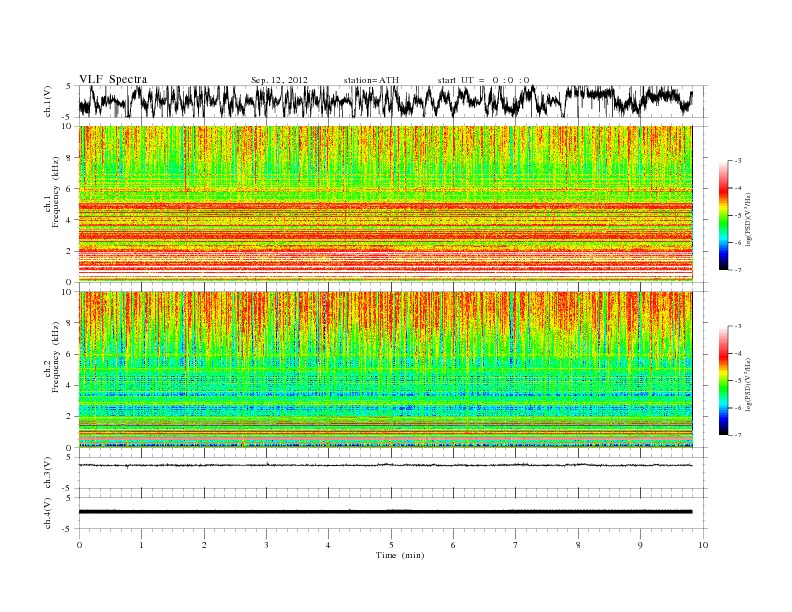792x612 pixels.
Task: Click the 'ch.4(V)' axis label
Action: (48, 513)
